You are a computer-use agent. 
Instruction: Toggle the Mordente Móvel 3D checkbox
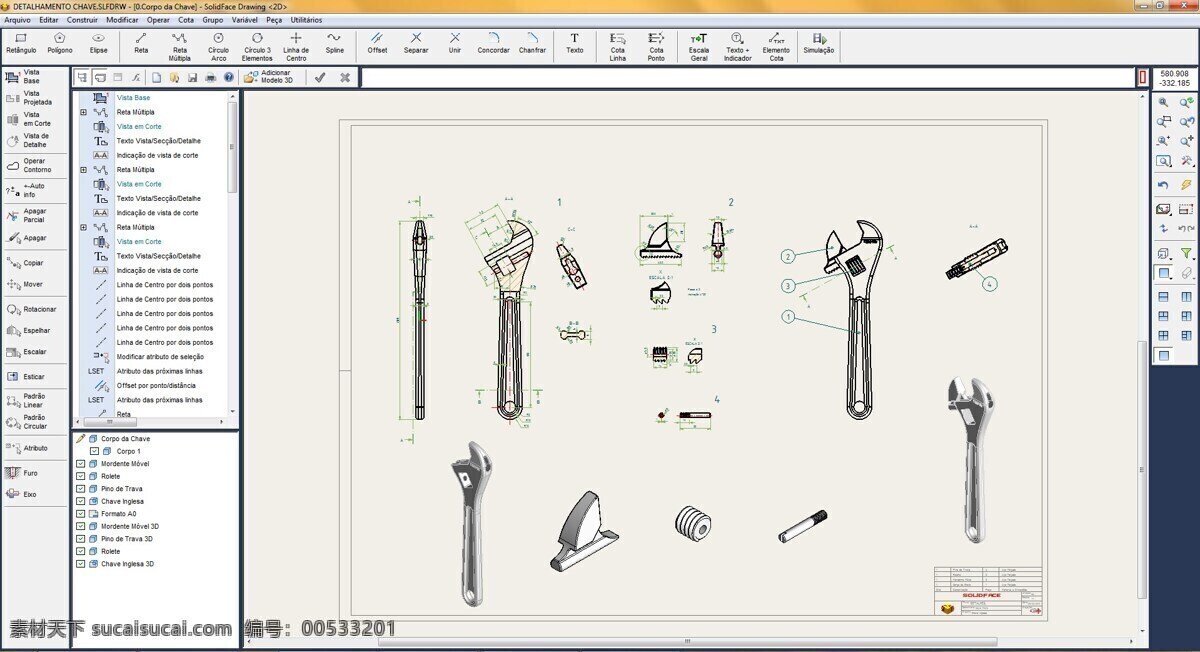pyautogui.click(x=81, y=526)
